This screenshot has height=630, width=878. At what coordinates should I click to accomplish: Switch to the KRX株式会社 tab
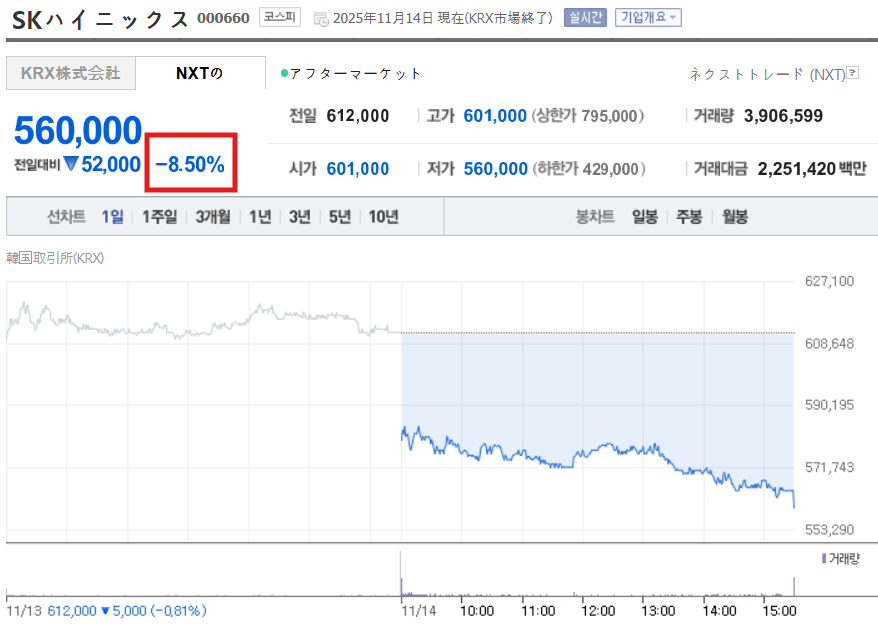pyautogui.click(x=70, y=73)
